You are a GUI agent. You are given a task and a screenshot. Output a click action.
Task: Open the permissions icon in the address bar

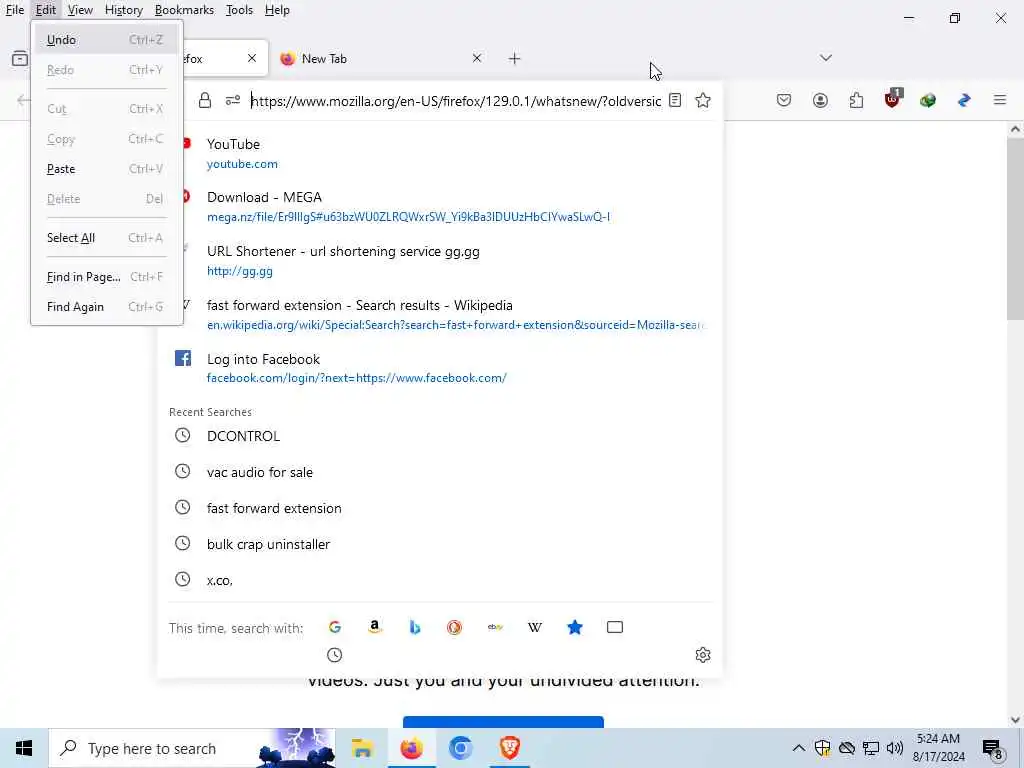(233, 101)
